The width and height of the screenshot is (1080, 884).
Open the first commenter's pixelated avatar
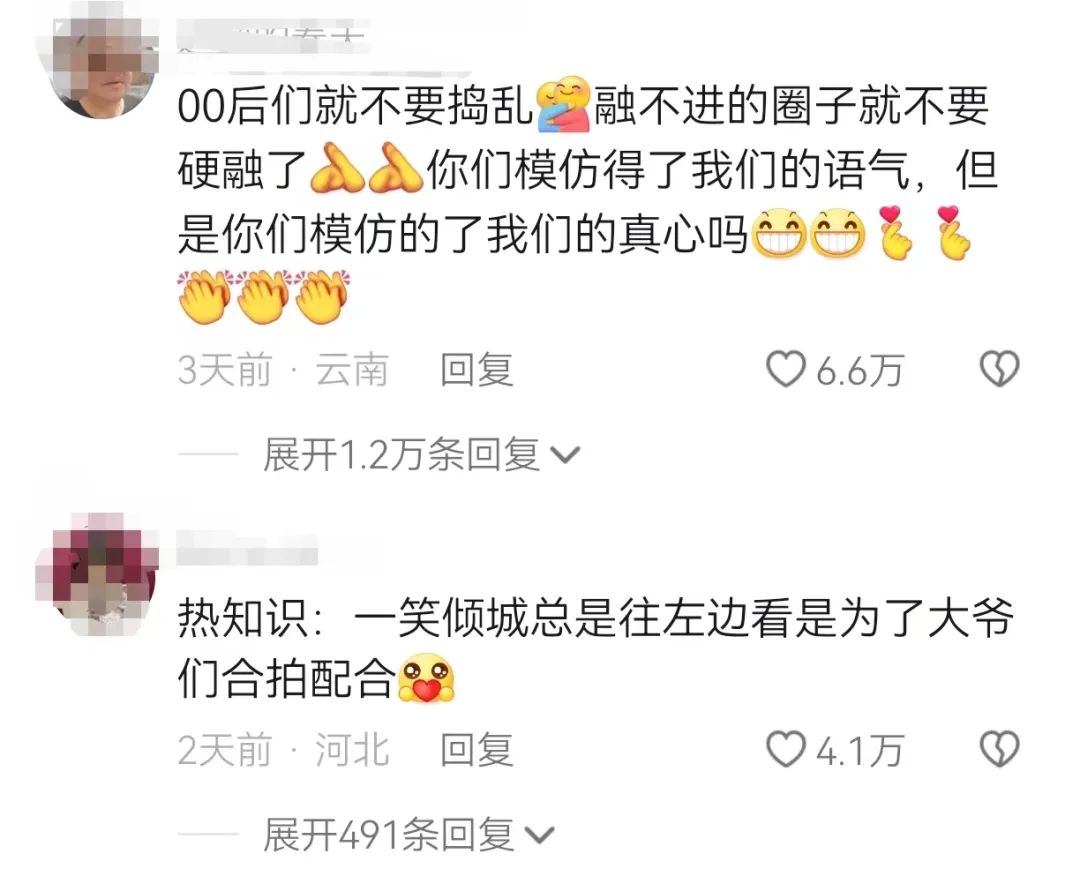click(x=97, y=61)
